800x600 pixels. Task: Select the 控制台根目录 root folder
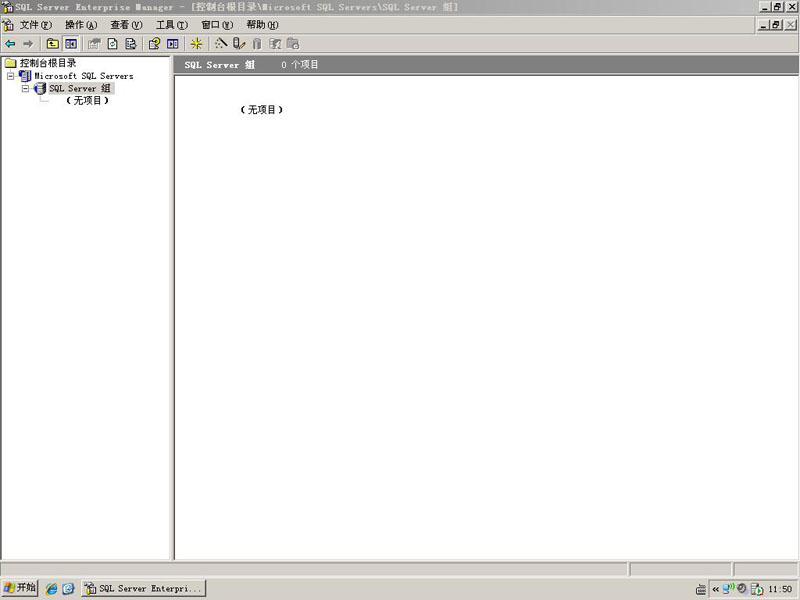(47, 63)
